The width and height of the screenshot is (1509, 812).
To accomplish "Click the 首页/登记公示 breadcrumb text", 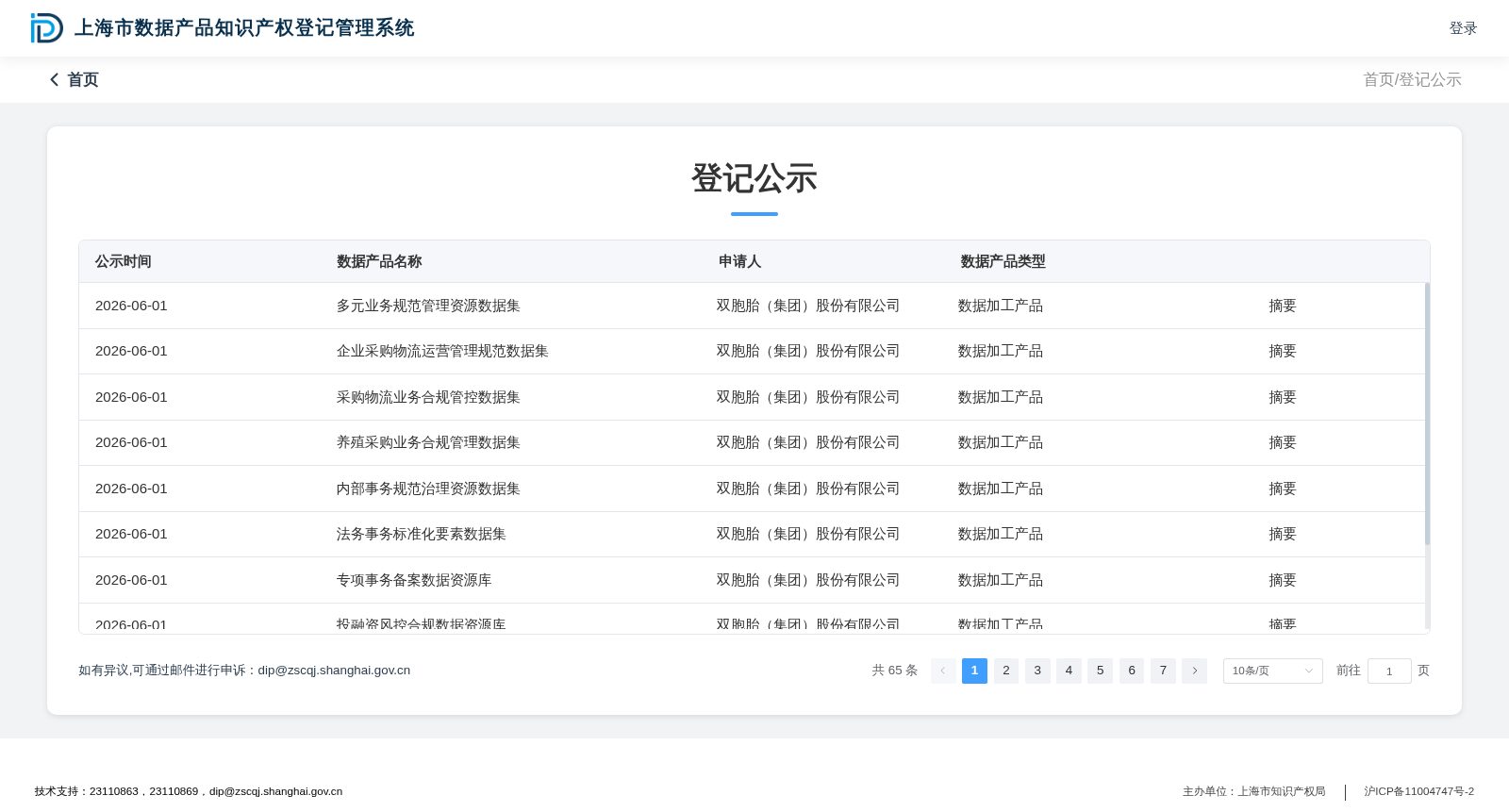I will [1412, 80].
